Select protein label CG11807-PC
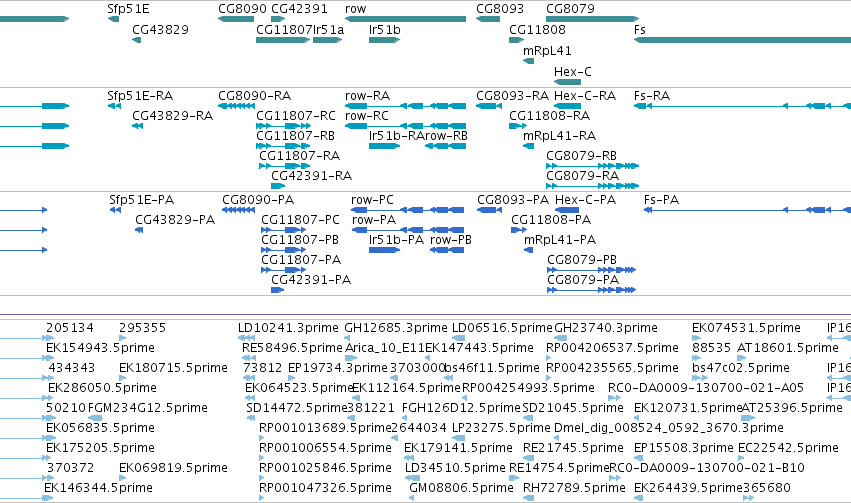 coord(300,220)
